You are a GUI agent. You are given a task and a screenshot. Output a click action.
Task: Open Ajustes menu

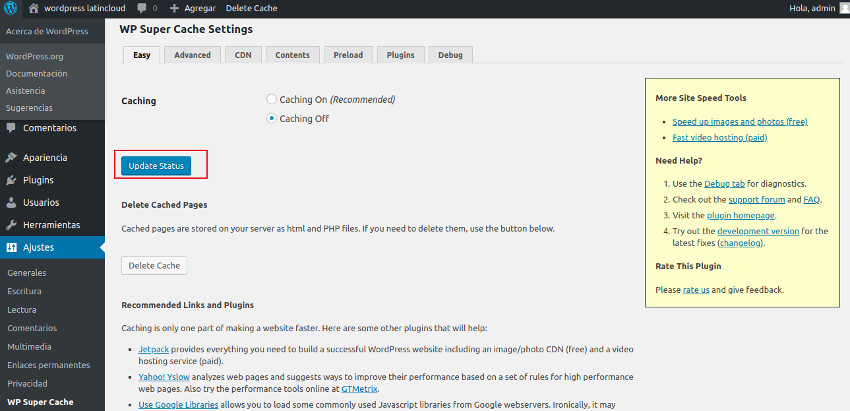tap(38, 248)
